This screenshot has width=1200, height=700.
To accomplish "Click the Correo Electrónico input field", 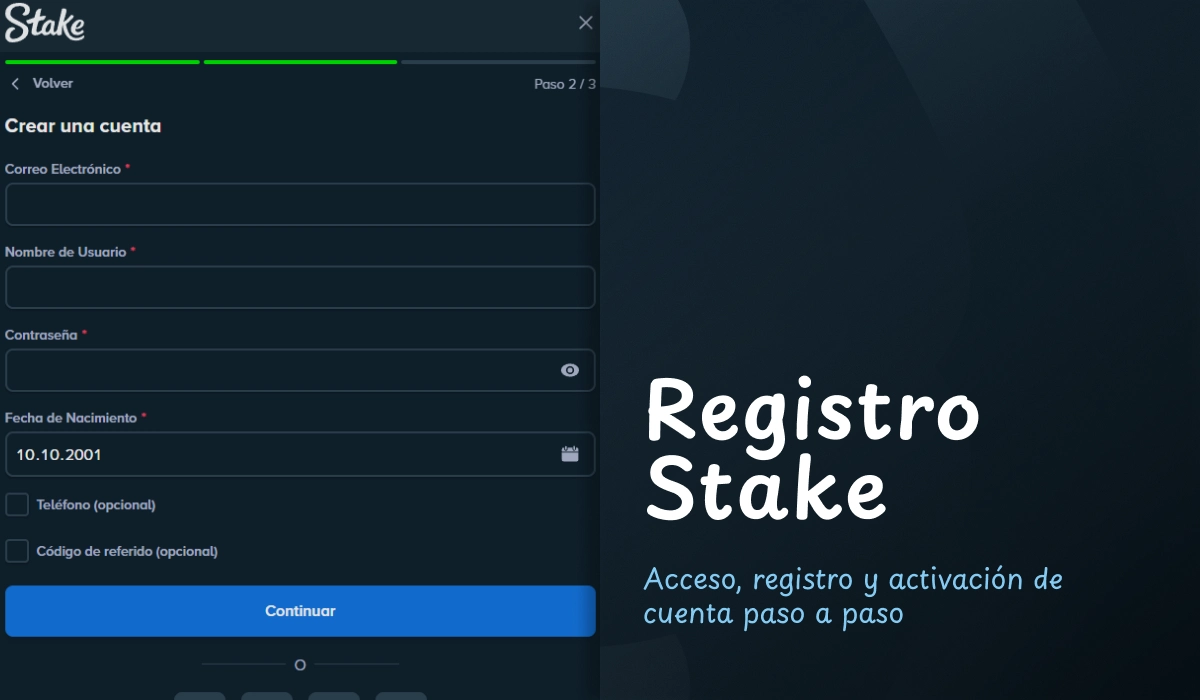I will click(300, 205).
